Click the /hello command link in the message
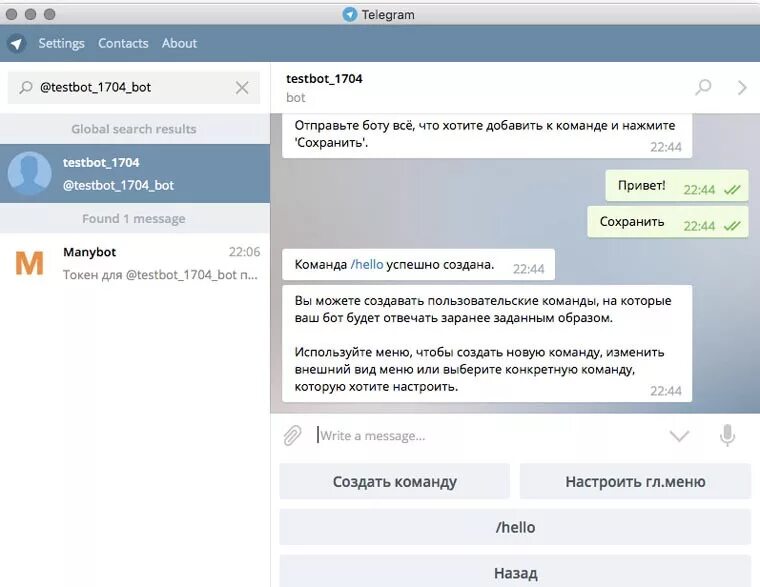 367,265
